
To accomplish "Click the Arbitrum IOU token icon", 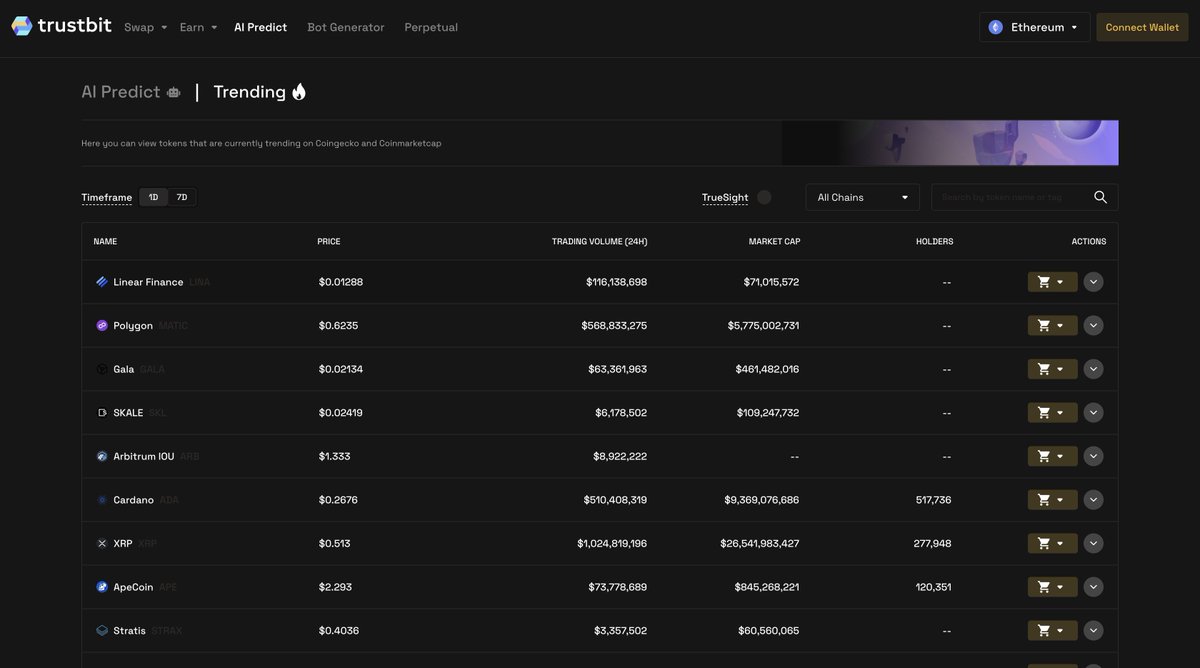I will click(x=102, y=456).
